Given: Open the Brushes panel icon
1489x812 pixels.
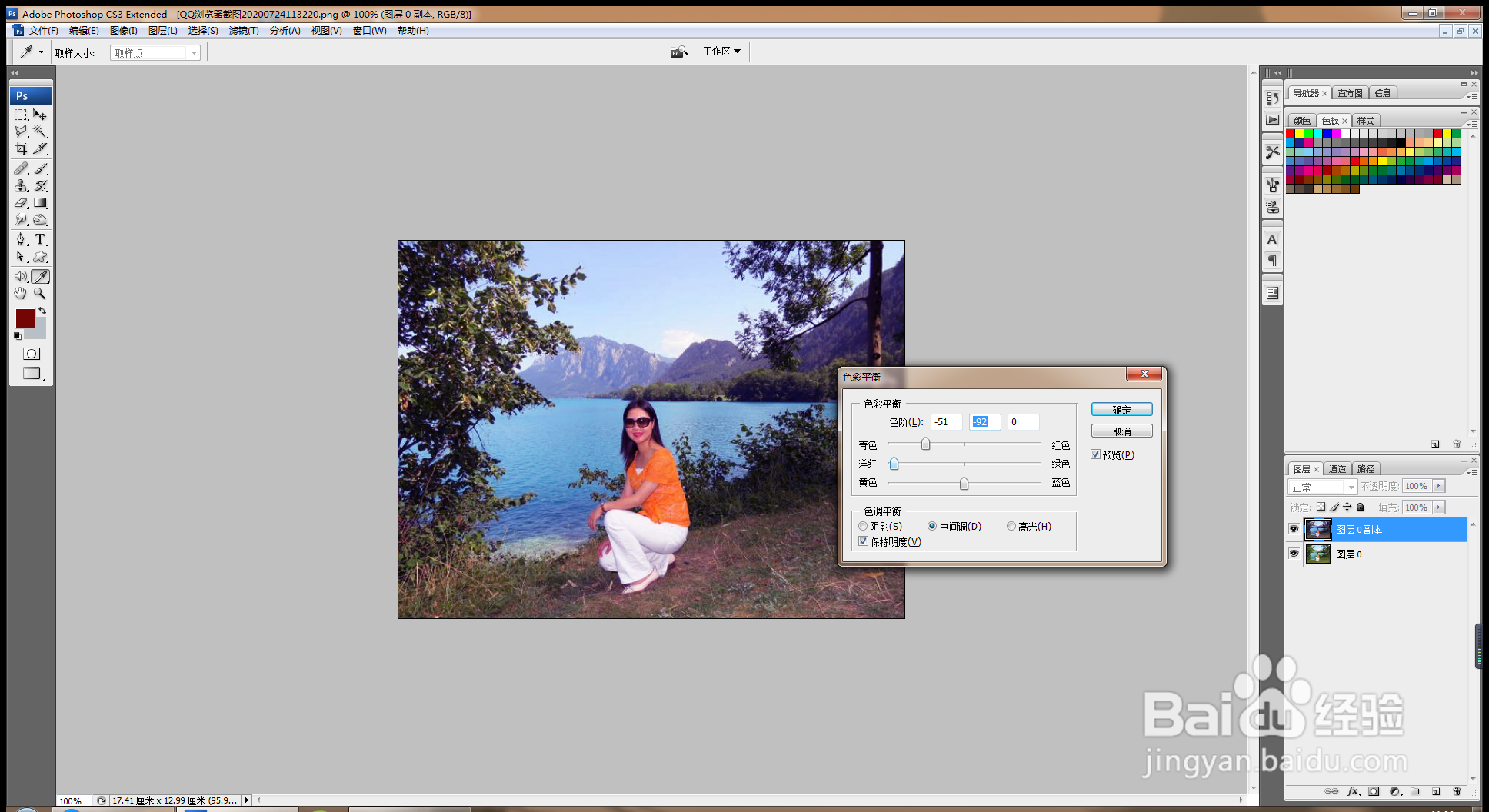Looking at the screenshot, I should click(x=1273, y=185).
